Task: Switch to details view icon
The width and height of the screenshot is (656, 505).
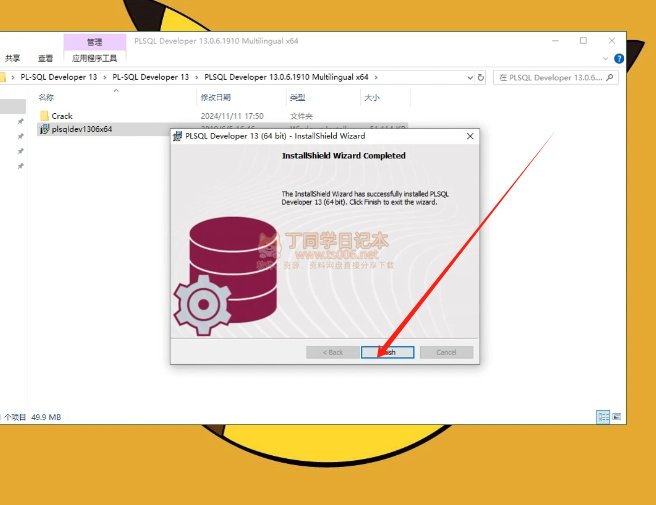Action: click(603, 417)
